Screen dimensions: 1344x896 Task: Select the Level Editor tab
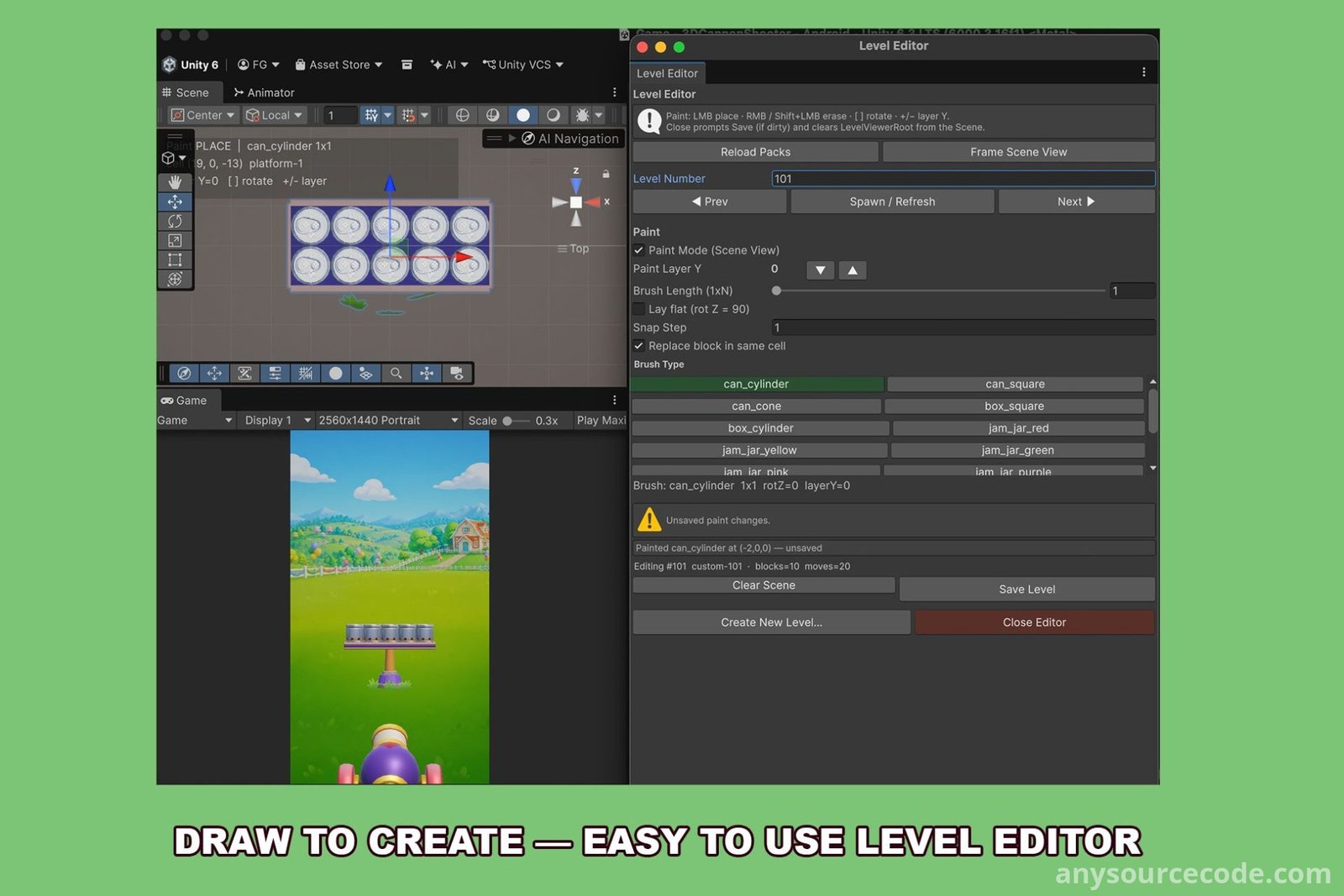point(667,73)
